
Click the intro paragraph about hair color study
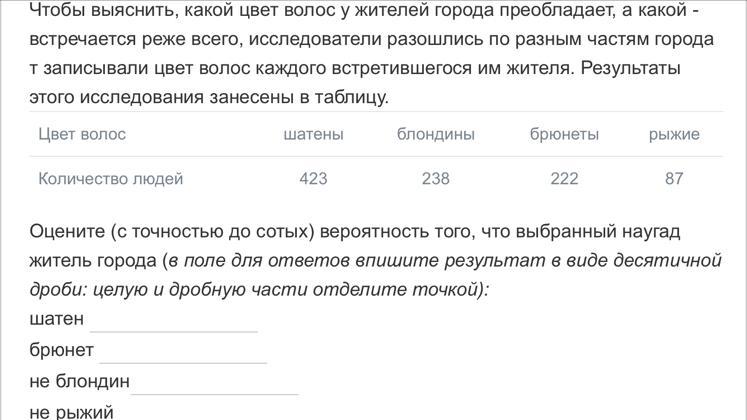[x=372, y=53]
